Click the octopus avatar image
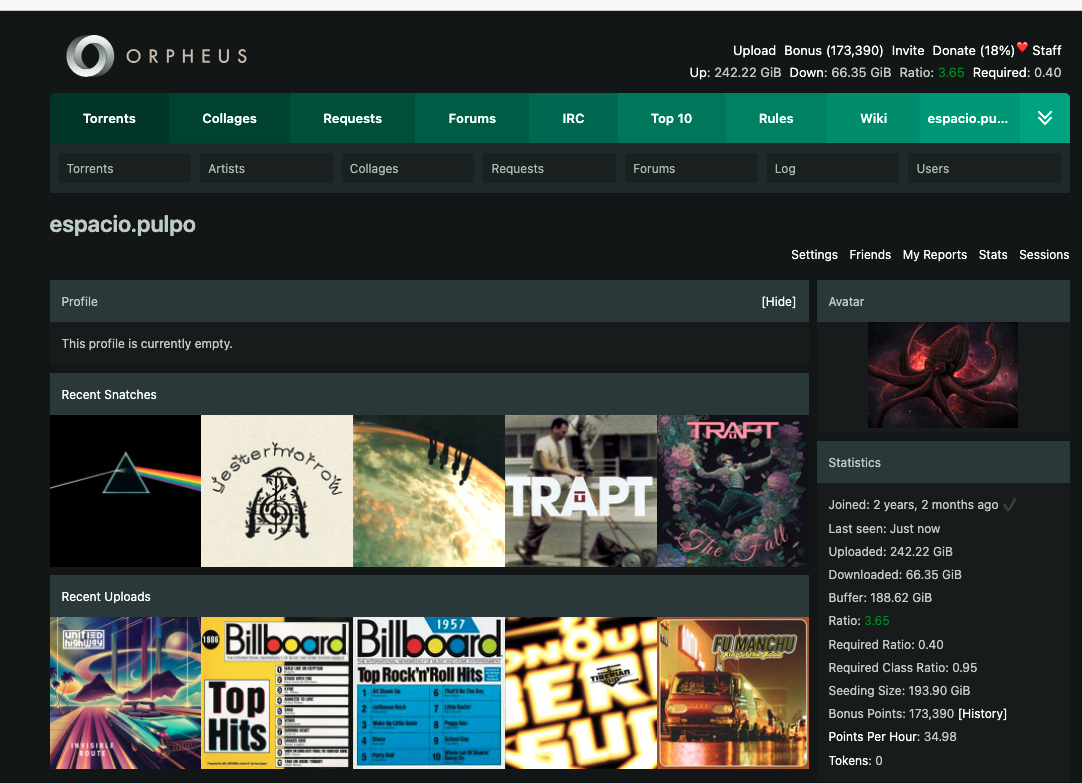This screenshot has width=1082, height=783. 943,375
